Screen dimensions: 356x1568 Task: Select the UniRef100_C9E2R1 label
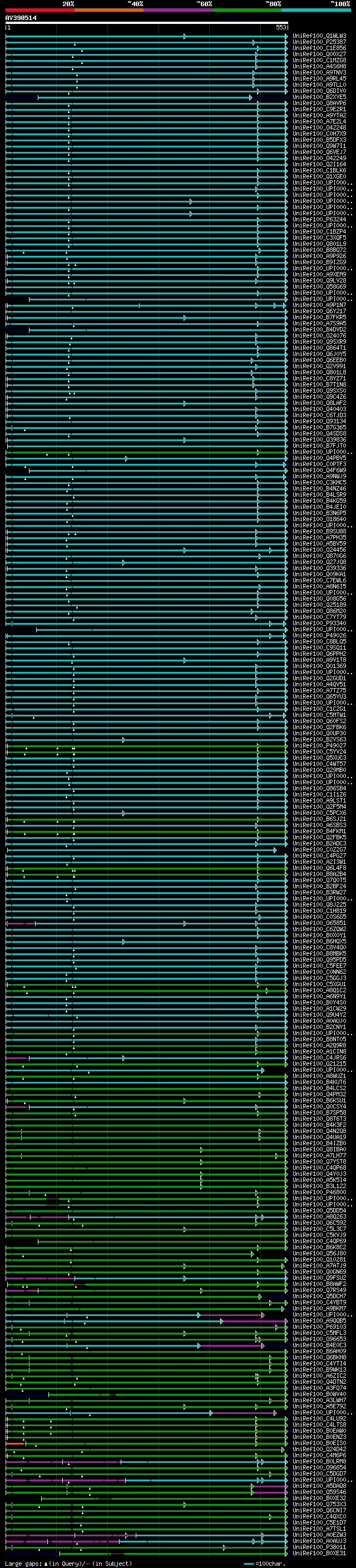pos(319,109)
